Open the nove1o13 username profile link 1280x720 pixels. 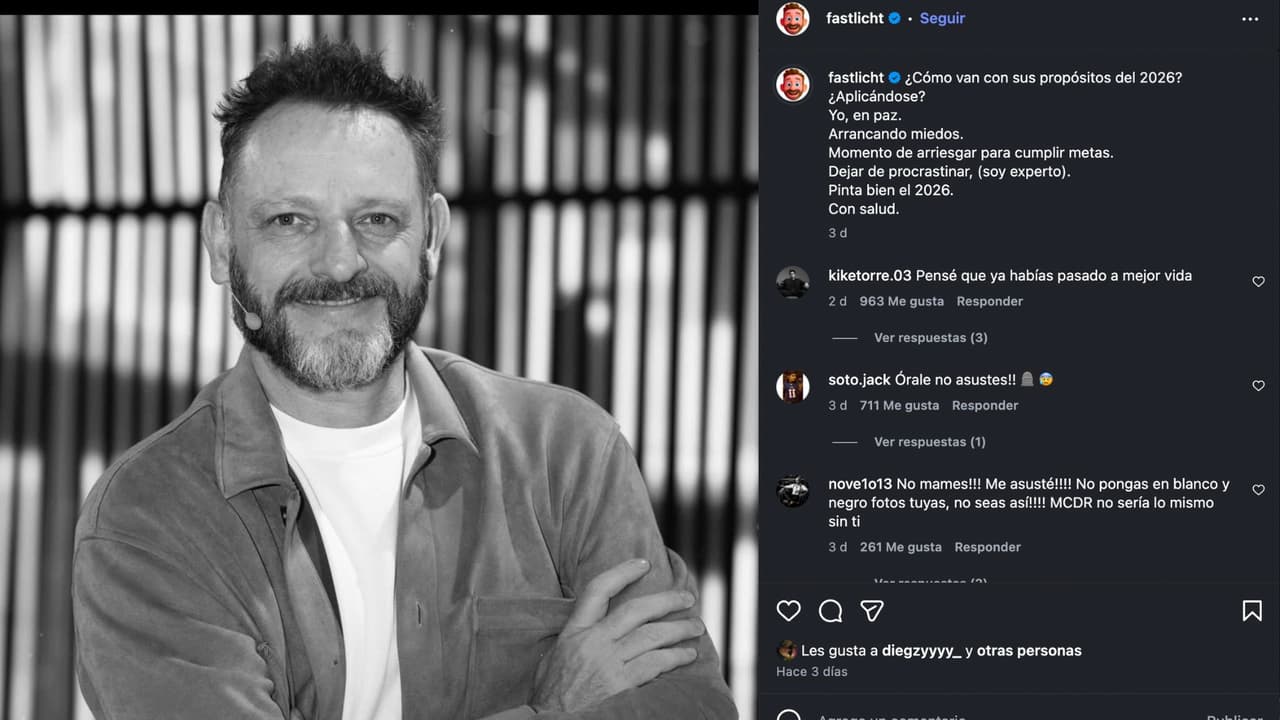tap(860, 484)
